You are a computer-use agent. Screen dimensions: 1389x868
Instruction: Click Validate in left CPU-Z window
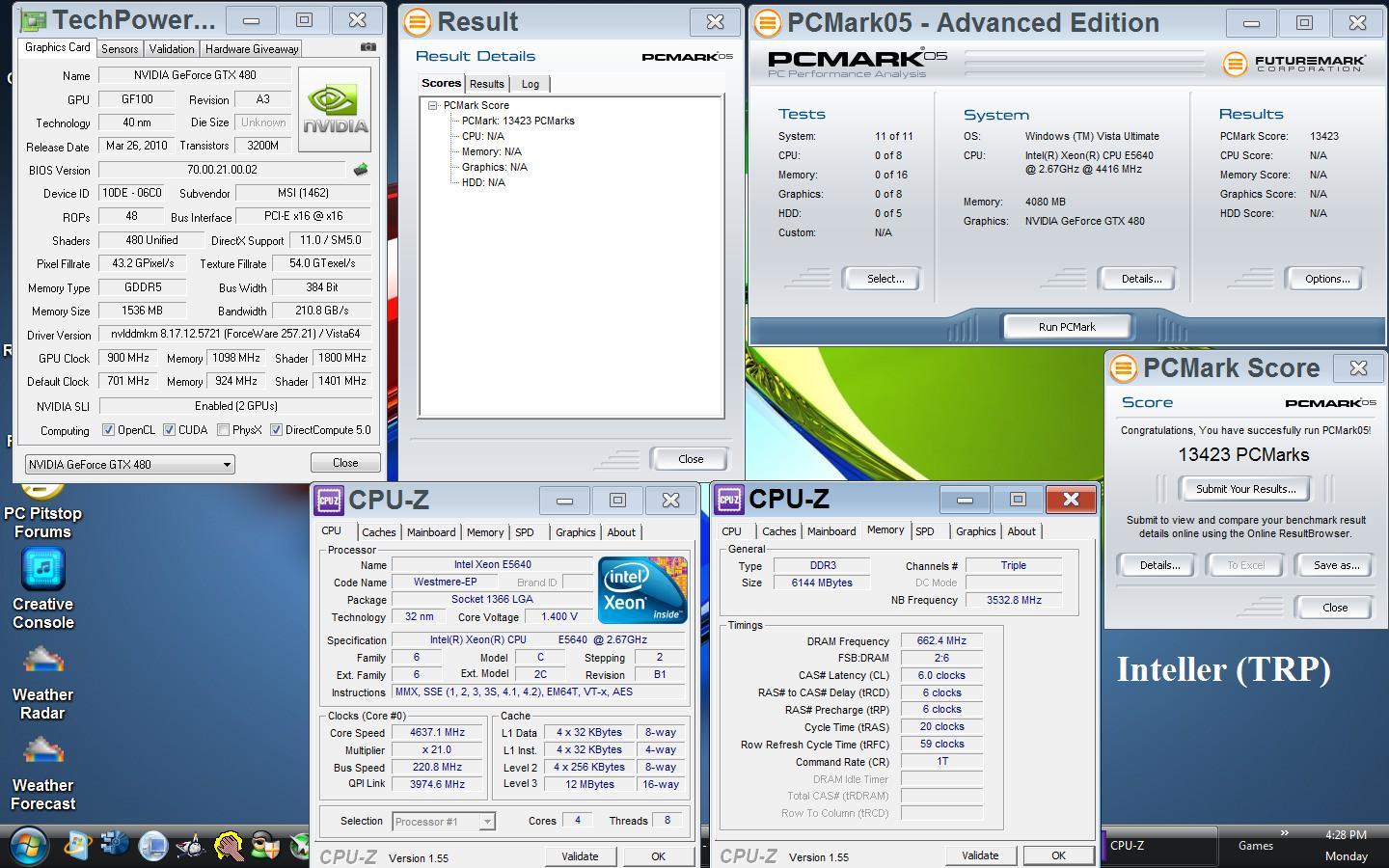click(580, 856)
